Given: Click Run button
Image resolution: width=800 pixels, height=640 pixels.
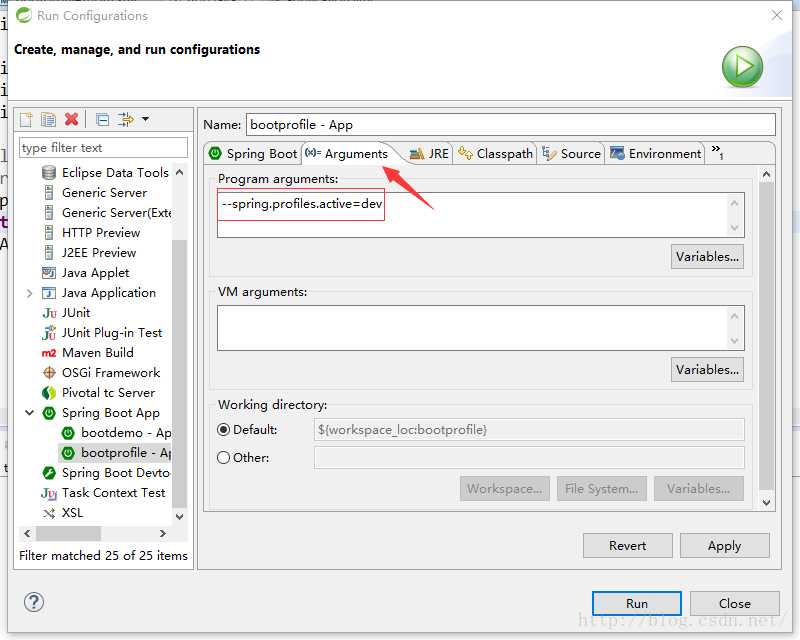Looking at the screenshot, I should [x=637, y=603].
